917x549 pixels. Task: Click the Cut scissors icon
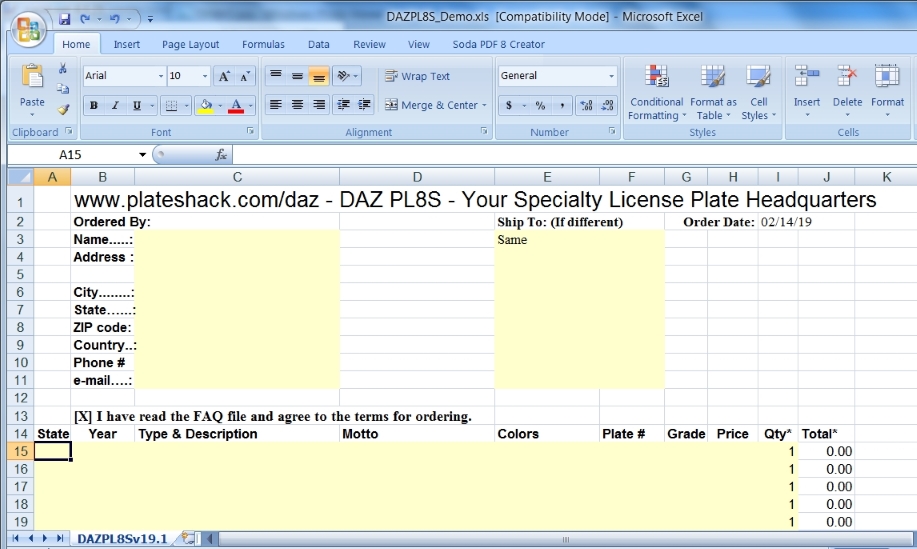63,68
